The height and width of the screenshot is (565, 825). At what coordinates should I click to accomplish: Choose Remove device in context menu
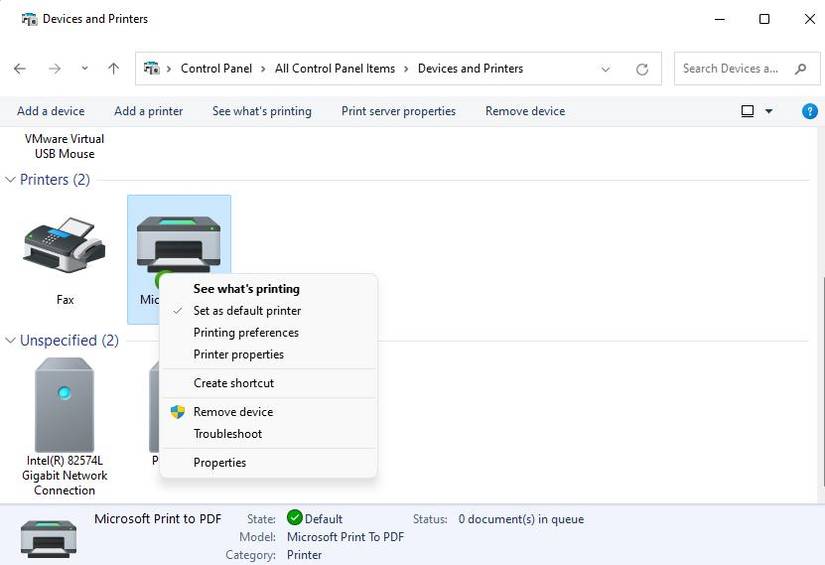pyautogui.click(x=268, y=412)
